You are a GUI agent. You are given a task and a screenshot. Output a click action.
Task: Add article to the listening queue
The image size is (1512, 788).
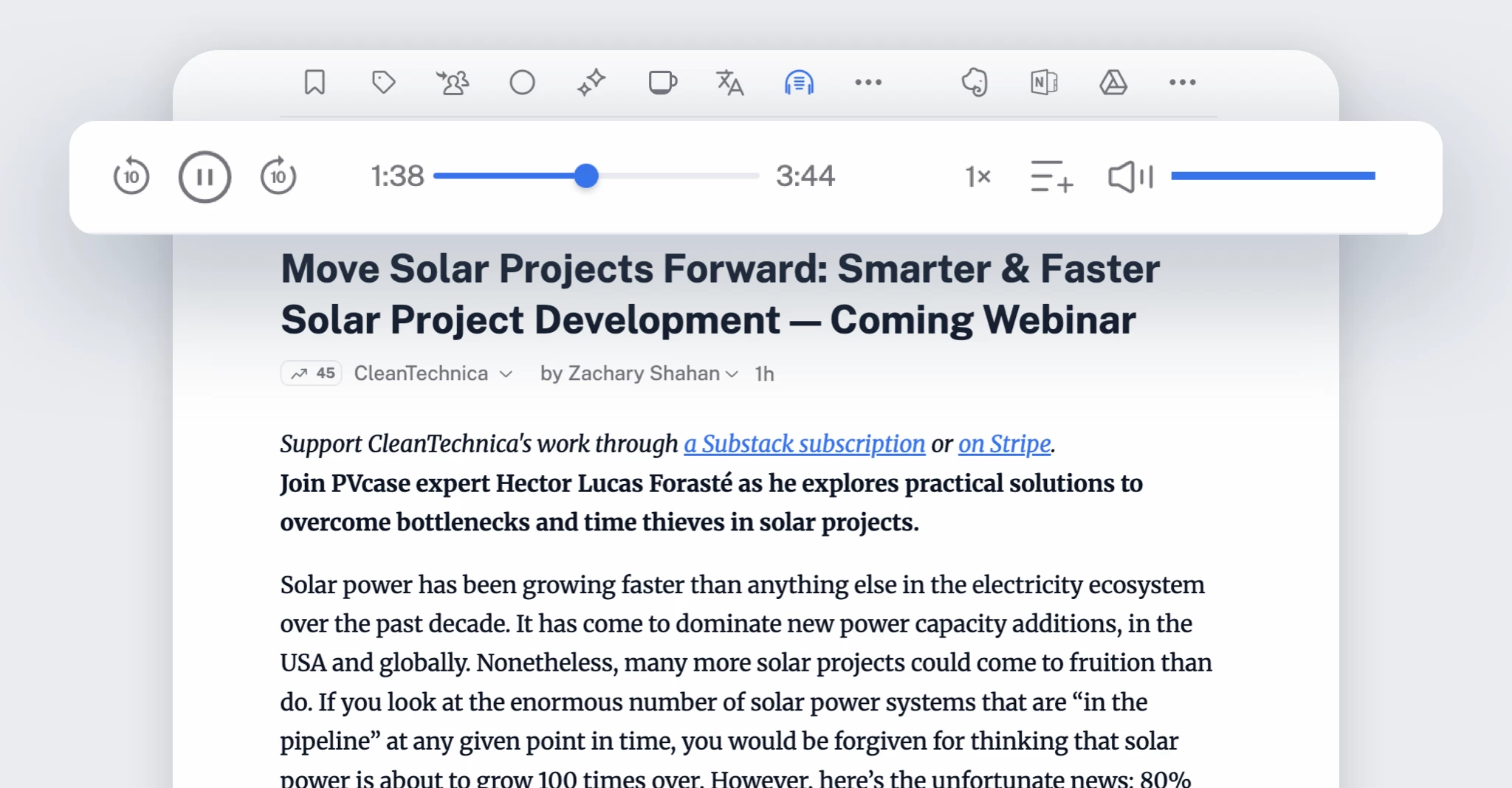1051,176
